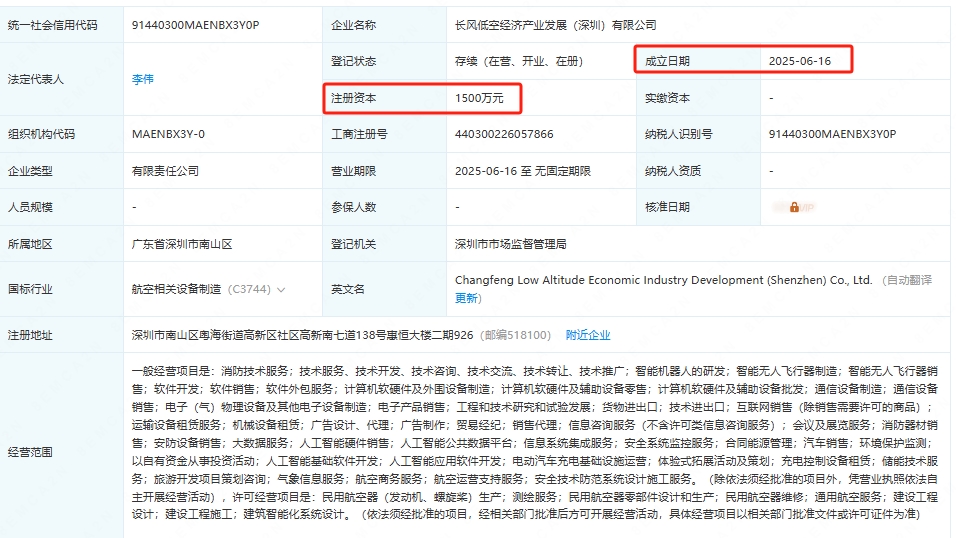Select company name 长风低空经济产业发展（深圳）有限公司
956x538 pixels.
pos(555,25)
